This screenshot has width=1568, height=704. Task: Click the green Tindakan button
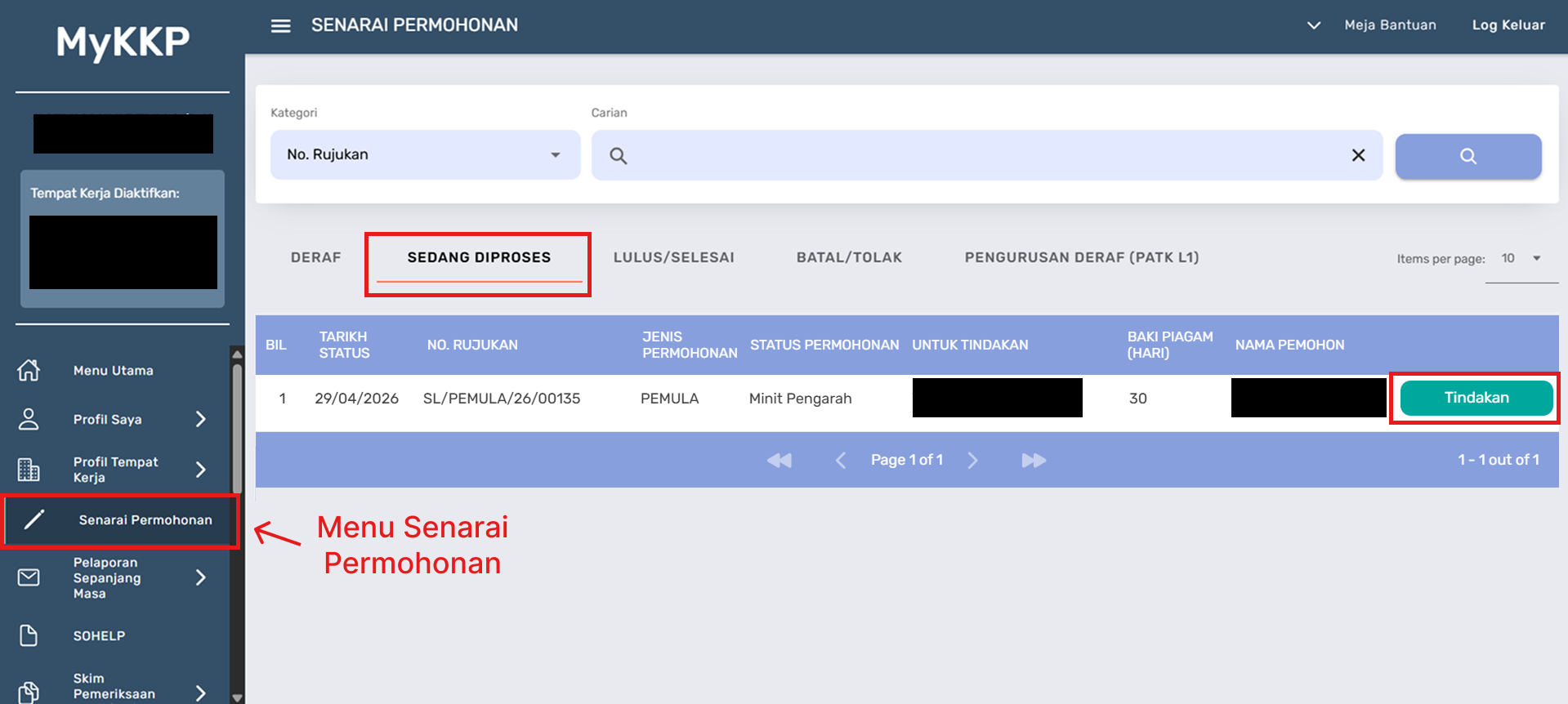[1476, 398]
